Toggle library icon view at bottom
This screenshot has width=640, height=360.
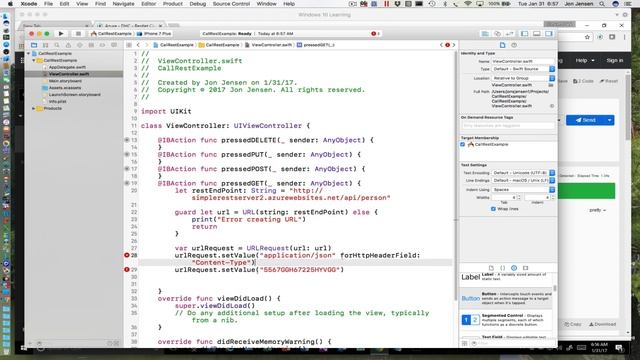coord(464,343)
